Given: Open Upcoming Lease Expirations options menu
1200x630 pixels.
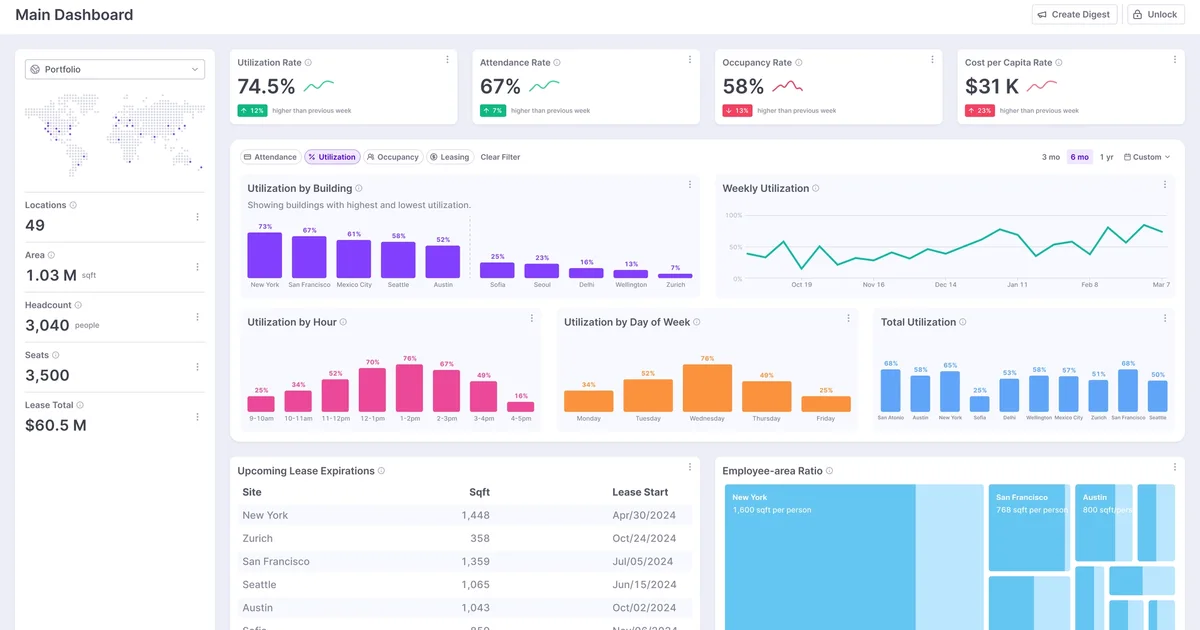Looking at the screenshot, I should (x=690, y=467).
